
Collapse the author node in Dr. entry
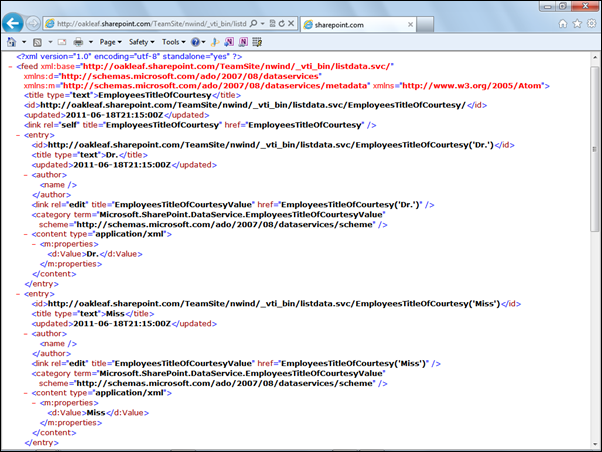point(25,175)
